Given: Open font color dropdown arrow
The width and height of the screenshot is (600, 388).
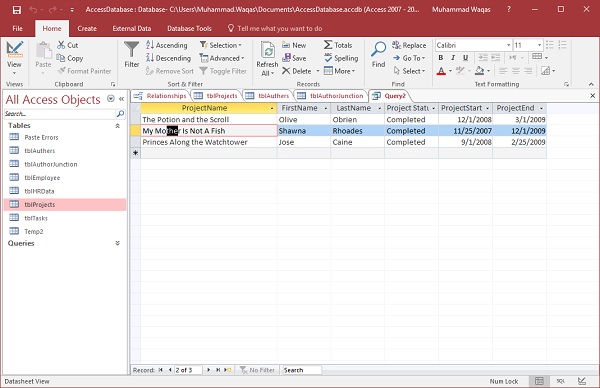Looking at the screenshot, I should (450, 71).
